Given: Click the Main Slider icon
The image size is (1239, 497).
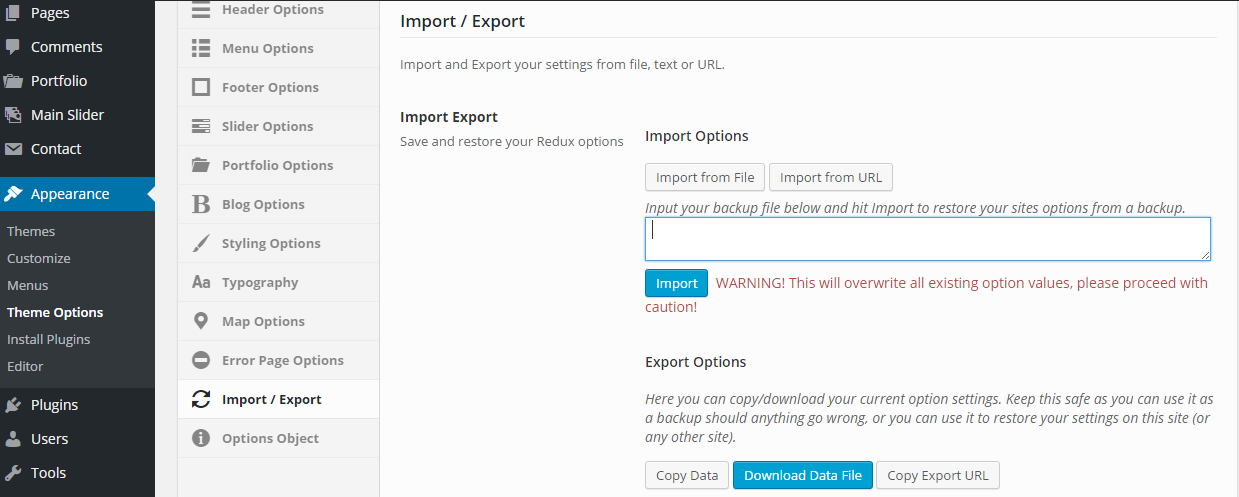Looking at the screenshot, I should [x=13, y=115].
